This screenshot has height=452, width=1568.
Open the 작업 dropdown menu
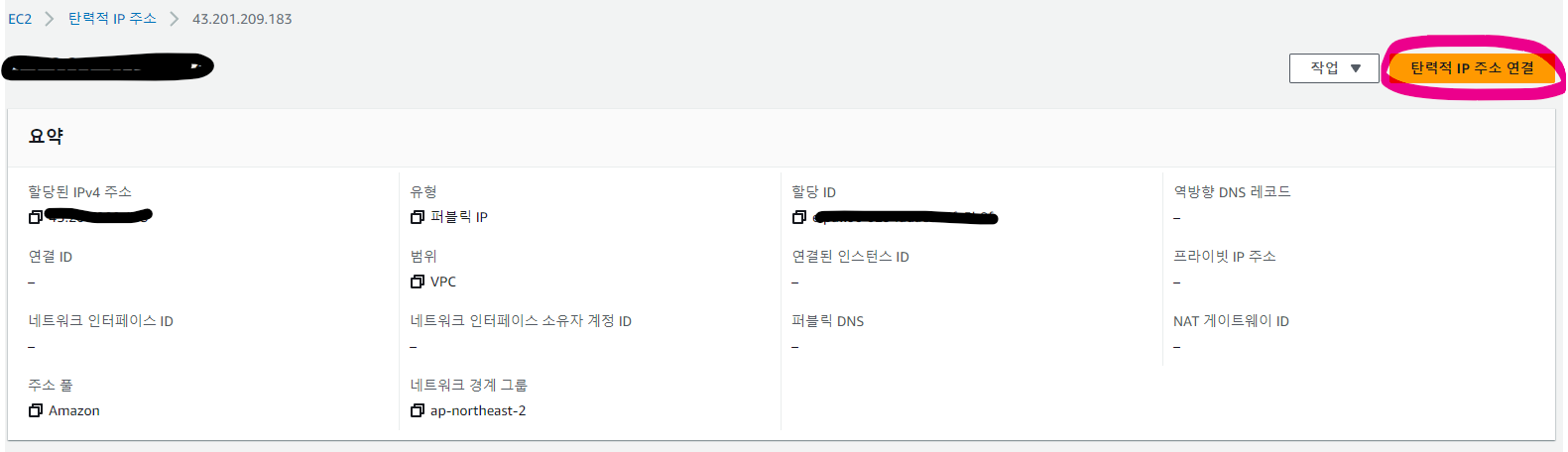coord(1334,68)
